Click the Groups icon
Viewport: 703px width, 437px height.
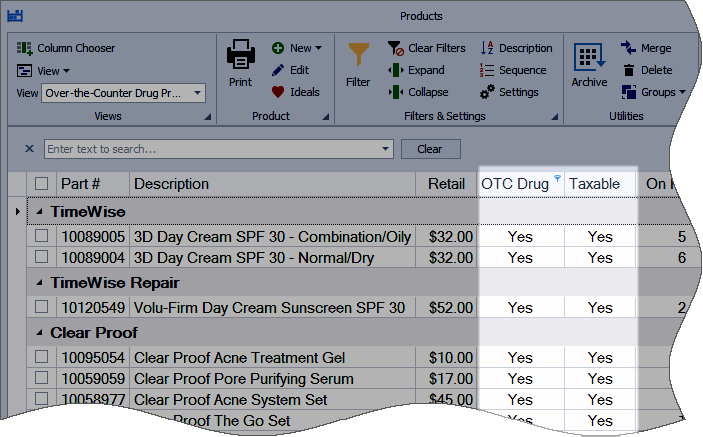[x=629, y=92]
